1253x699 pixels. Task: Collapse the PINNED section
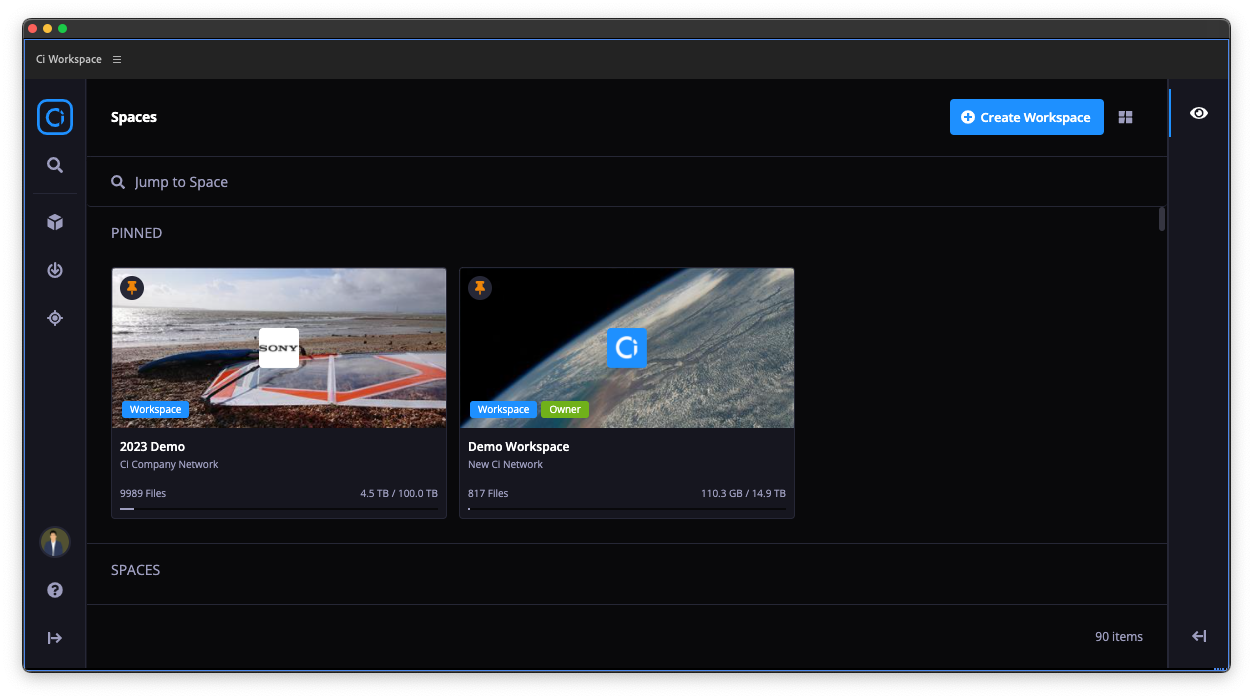click(136, 232)
